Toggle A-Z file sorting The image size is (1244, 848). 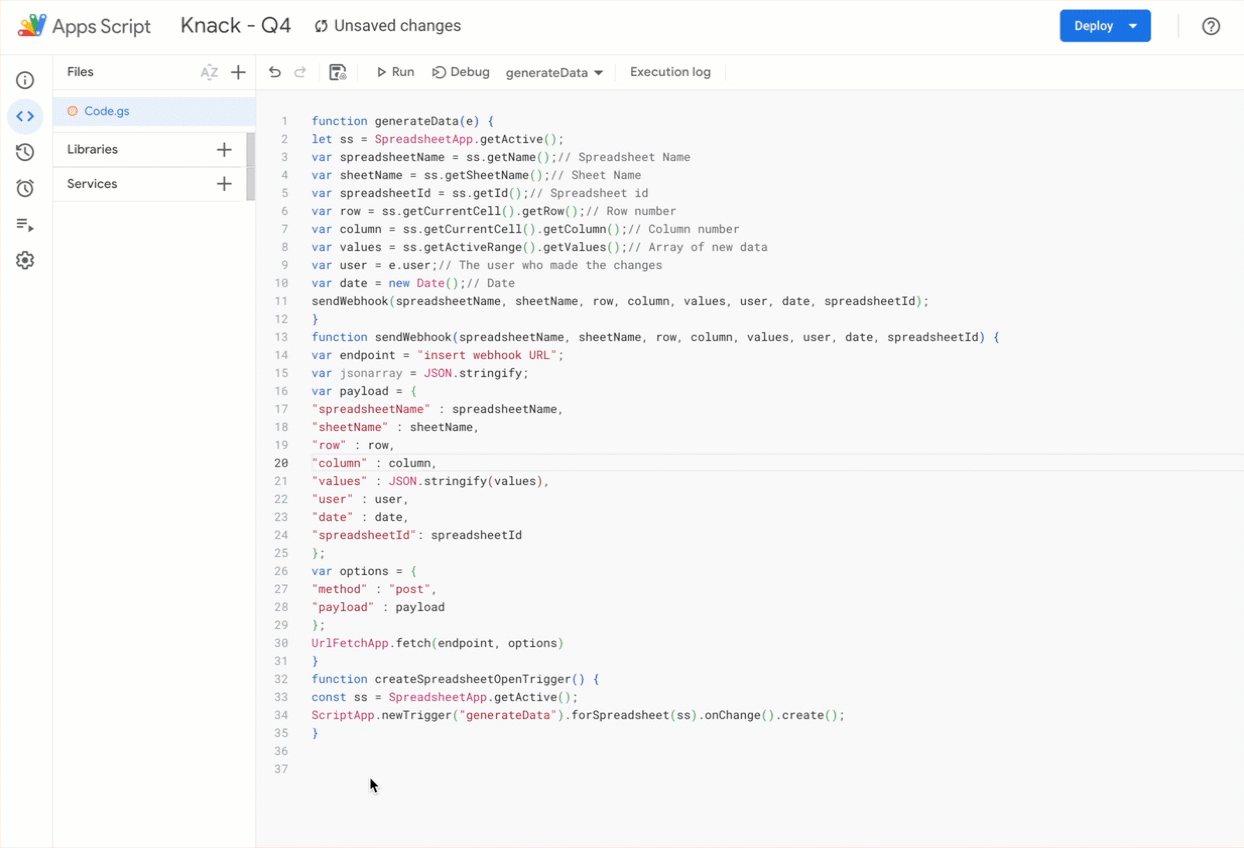pos(209,71)
